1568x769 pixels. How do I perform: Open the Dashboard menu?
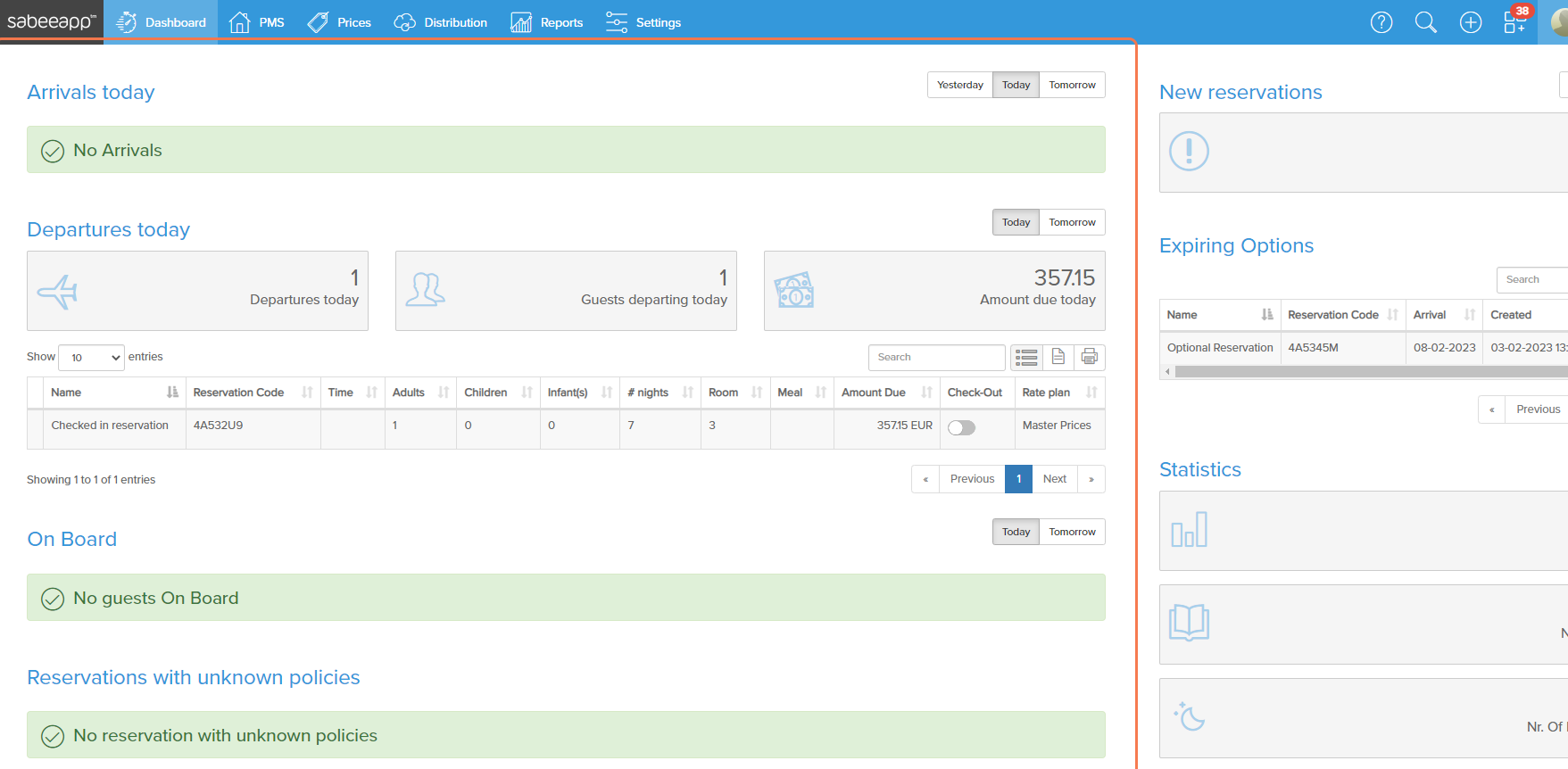(x=162, y=22)
